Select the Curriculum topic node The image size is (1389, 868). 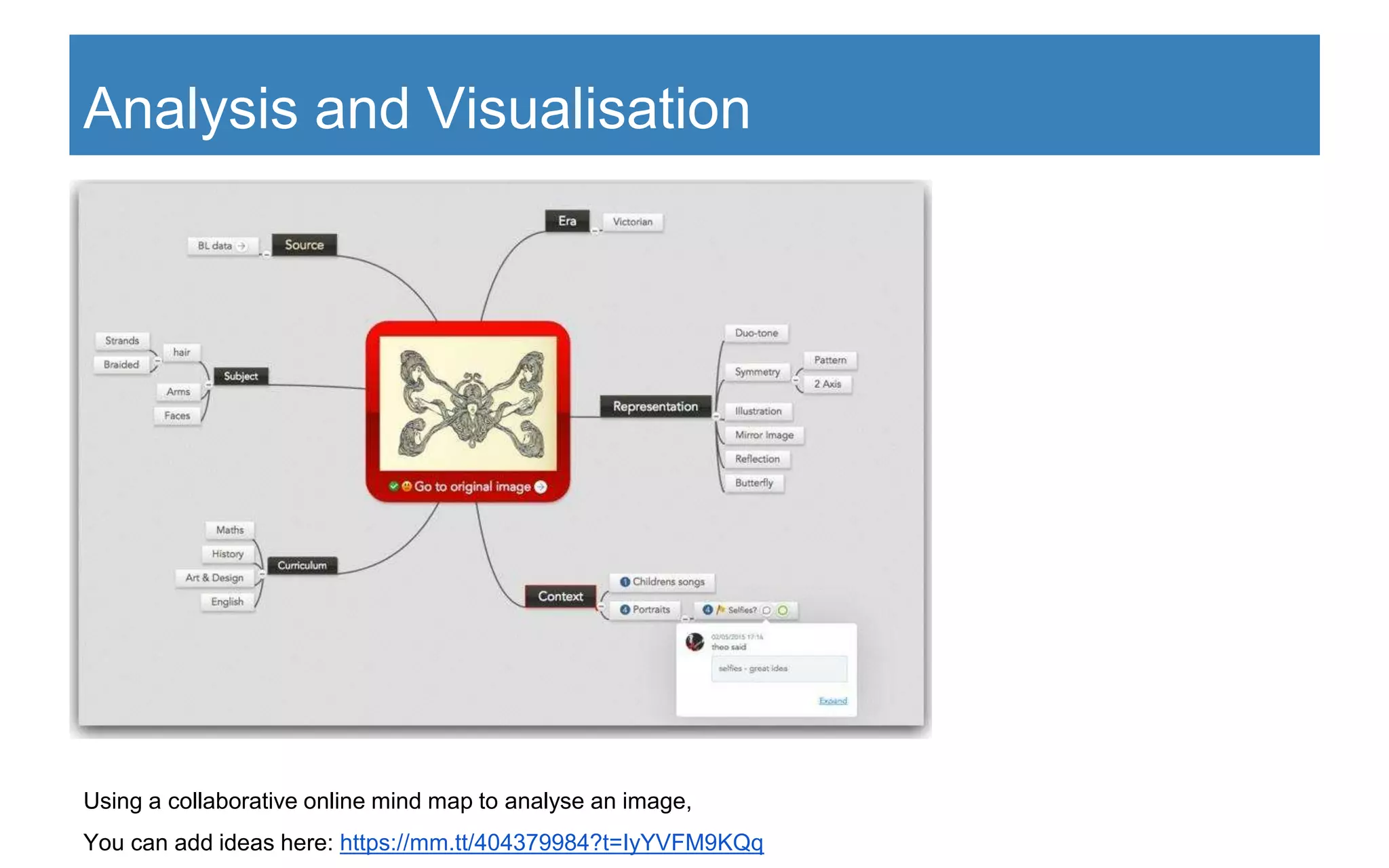[x=302, y=566]
